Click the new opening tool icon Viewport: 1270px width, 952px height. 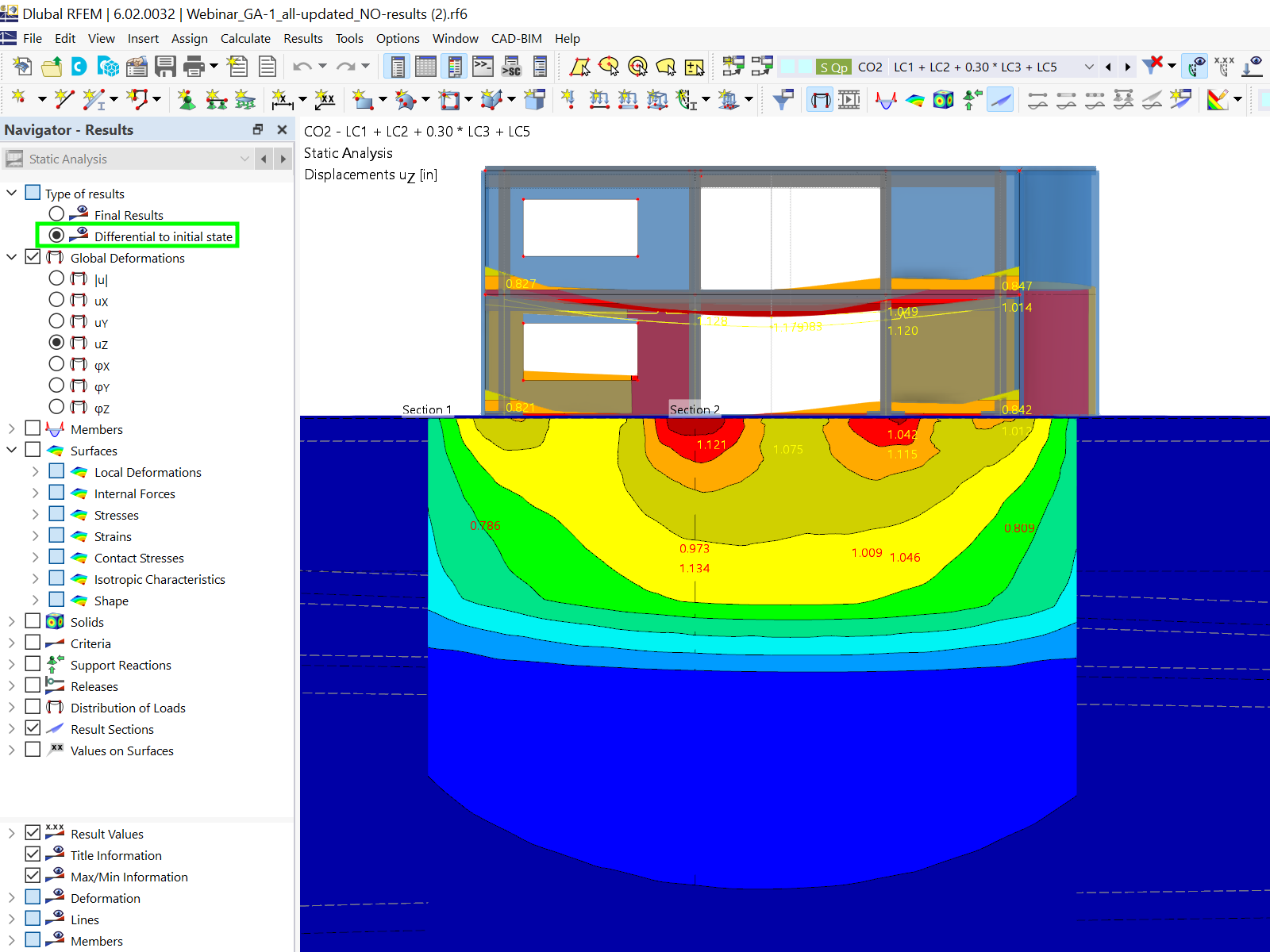(x=449, y=99)
